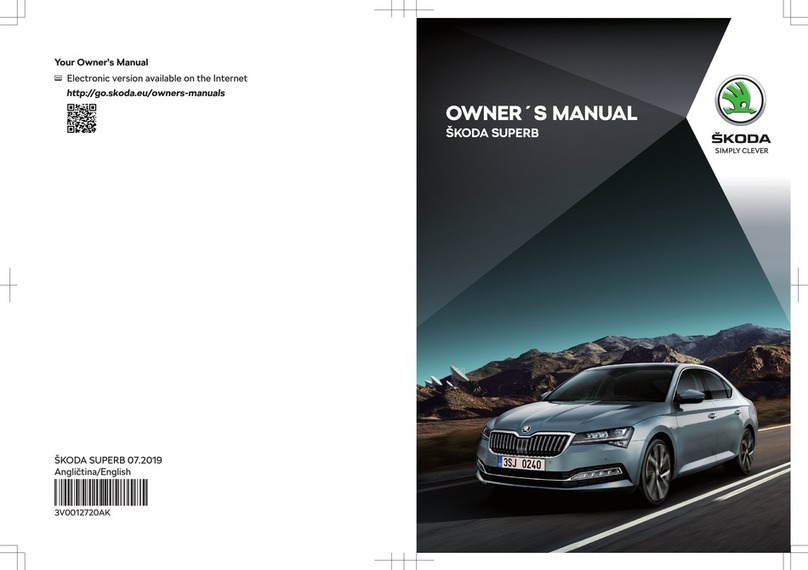Click the satellite dishes in the cover background

click(x=447, y=378)
